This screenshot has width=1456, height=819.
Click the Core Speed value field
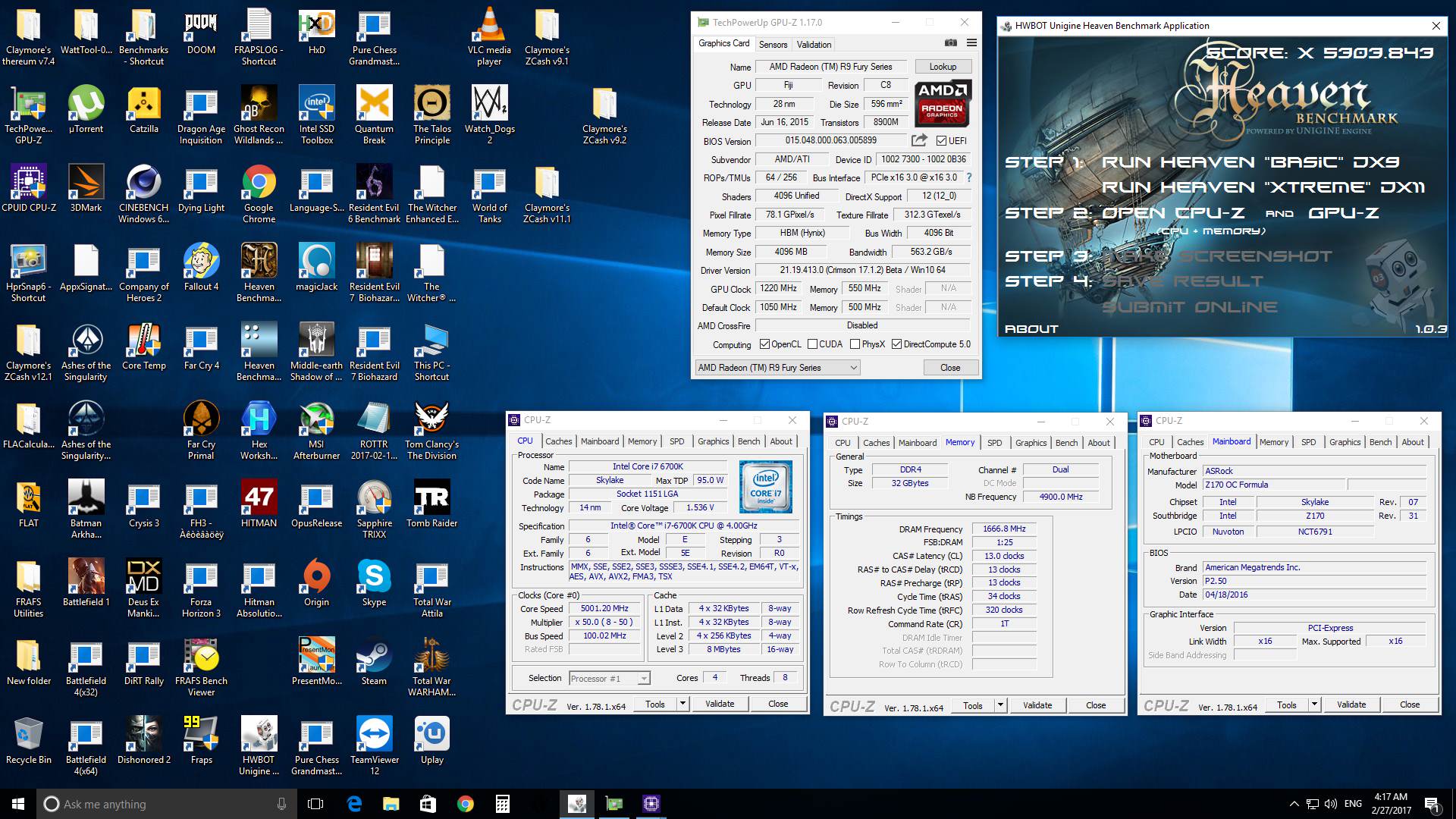(604, 608)
